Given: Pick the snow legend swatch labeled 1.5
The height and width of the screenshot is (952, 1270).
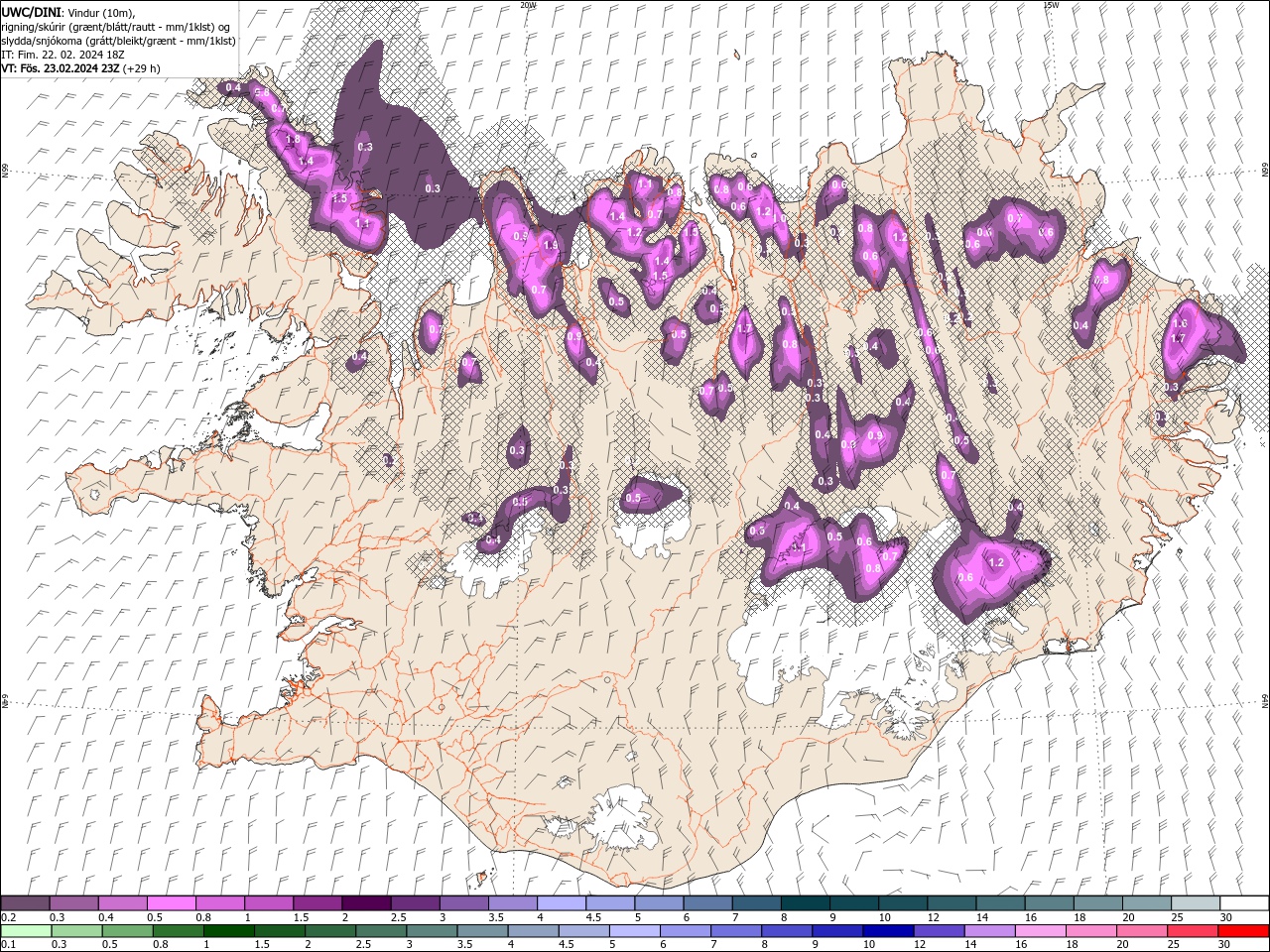Looking at the screenshot, I should 317,903.
